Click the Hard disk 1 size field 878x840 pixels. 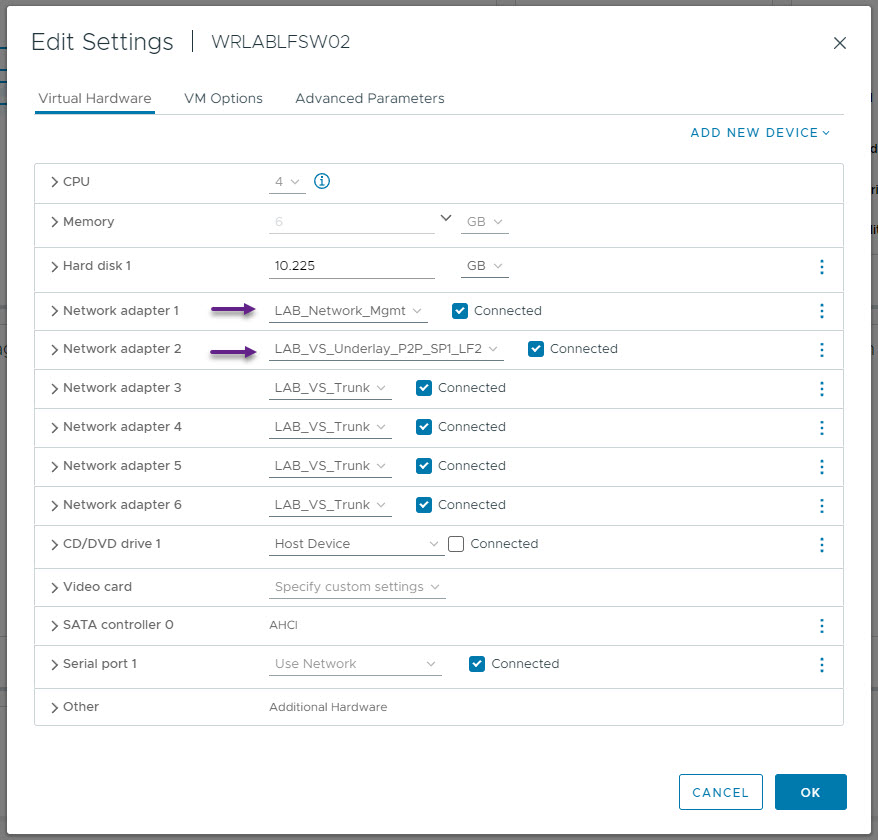(352, 266)
